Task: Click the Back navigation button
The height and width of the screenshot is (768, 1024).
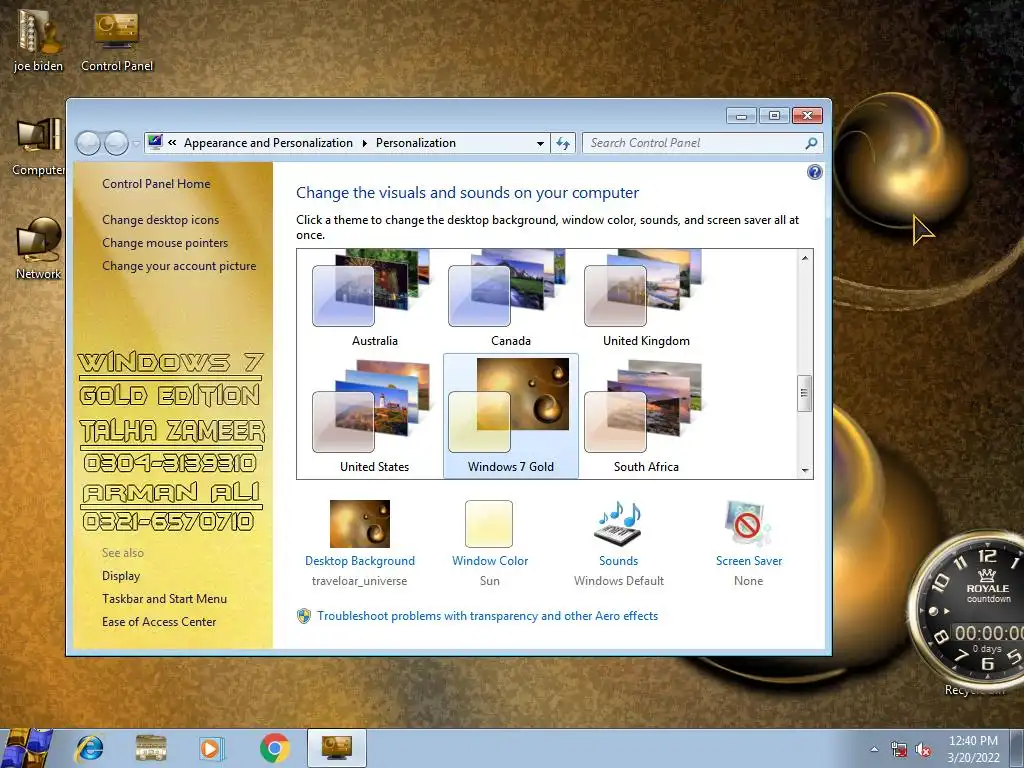Action: [88, 143]
